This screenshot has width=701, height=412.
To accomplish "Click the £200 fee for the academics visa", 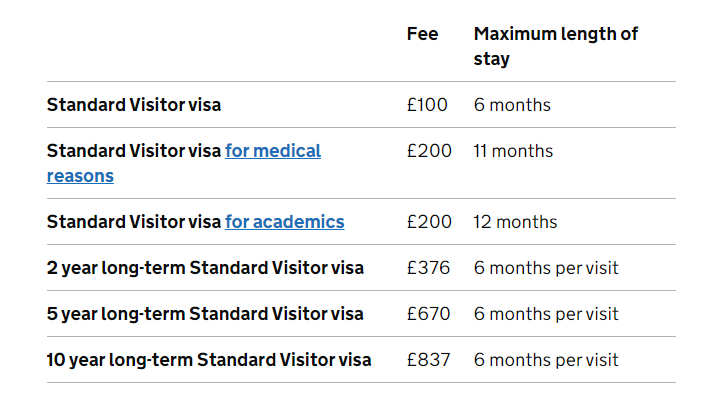I will coord(428,221).
